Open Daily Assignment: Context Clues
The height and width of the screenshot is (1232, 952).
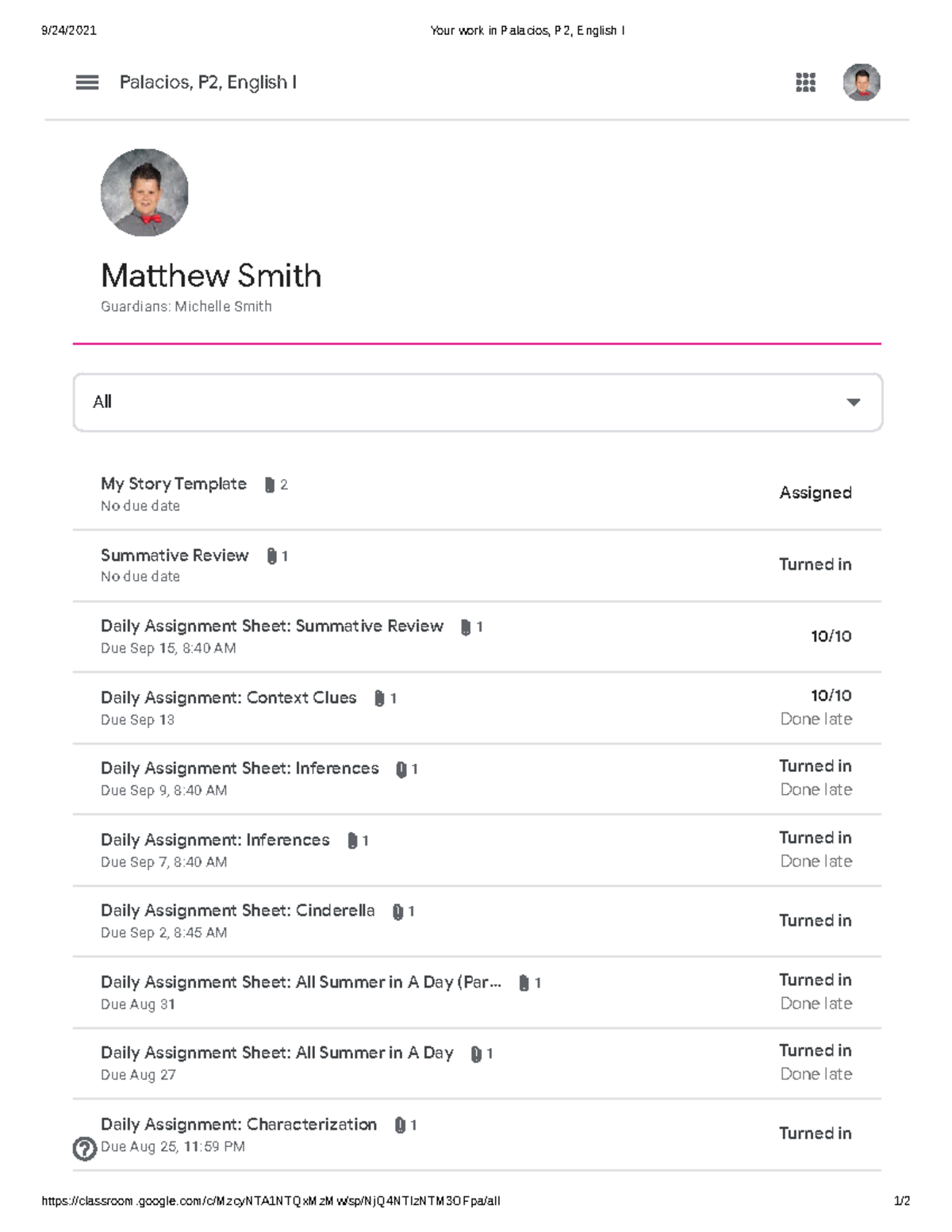pyautogui.click(x=228, y=697)
